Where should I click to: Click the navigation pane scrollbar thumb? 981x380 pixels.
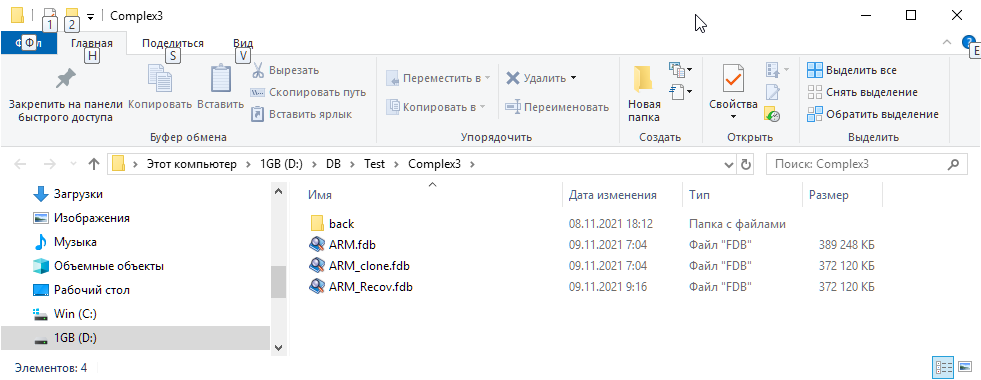278,281
